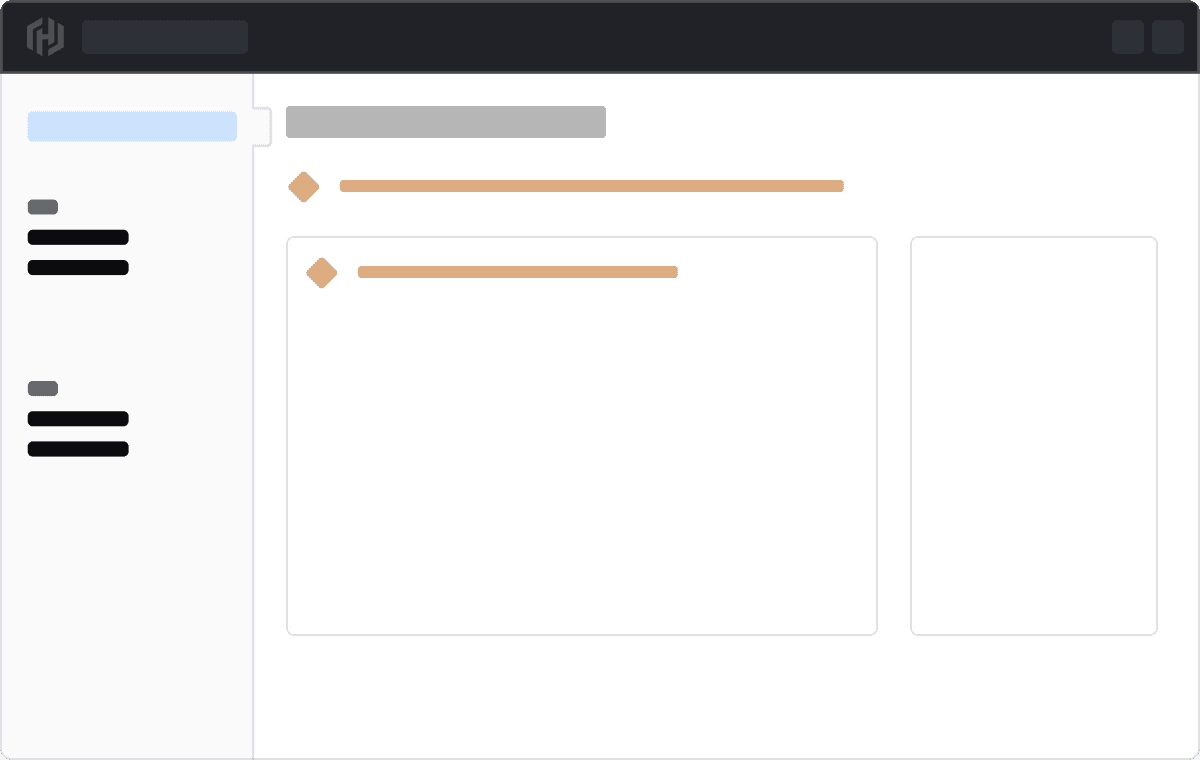Click the second sidebar group's small gray label

(43, 389)
